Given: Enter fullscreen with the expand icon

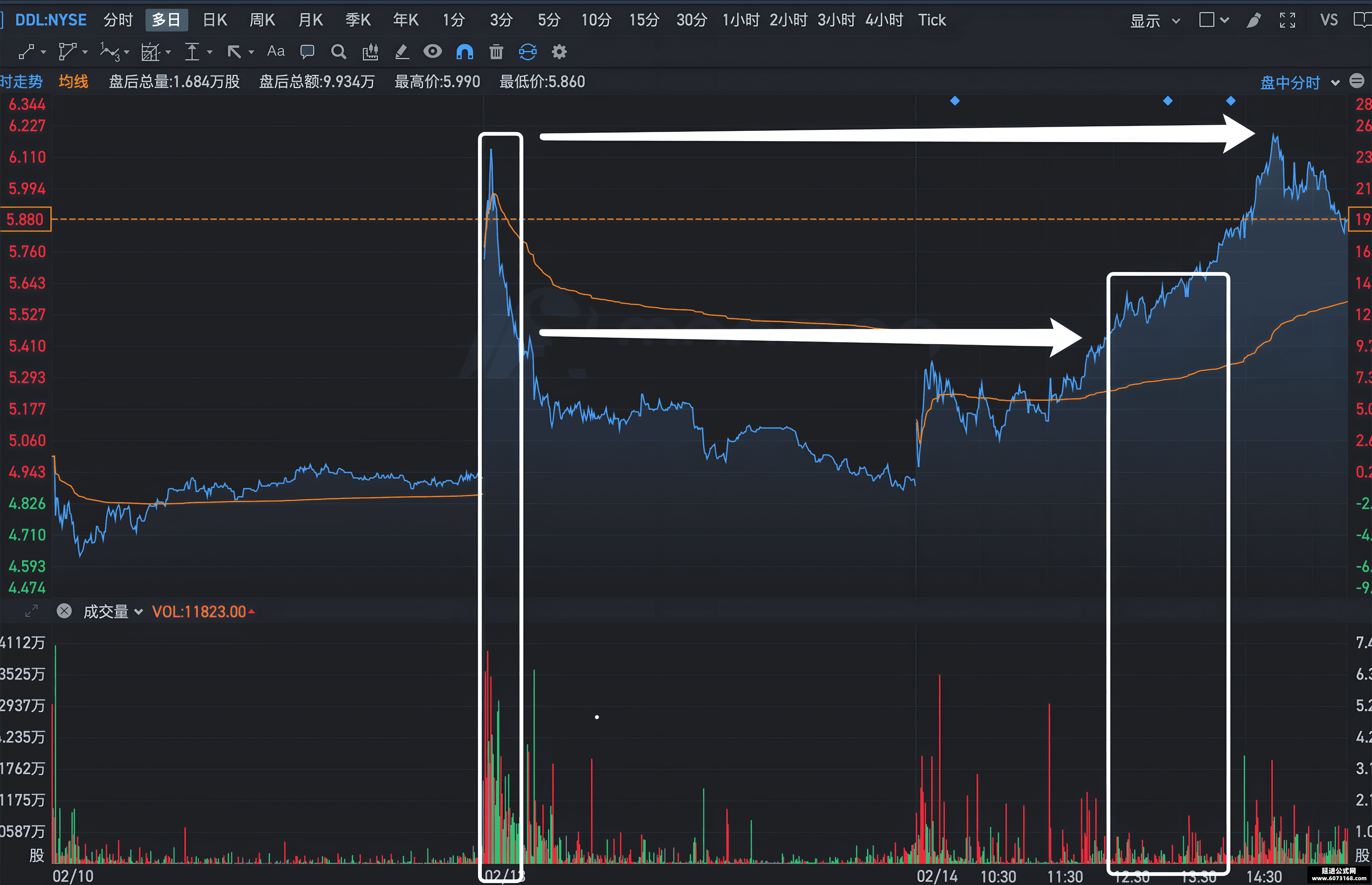Looking at the screenshot, I should point(1288,20).
